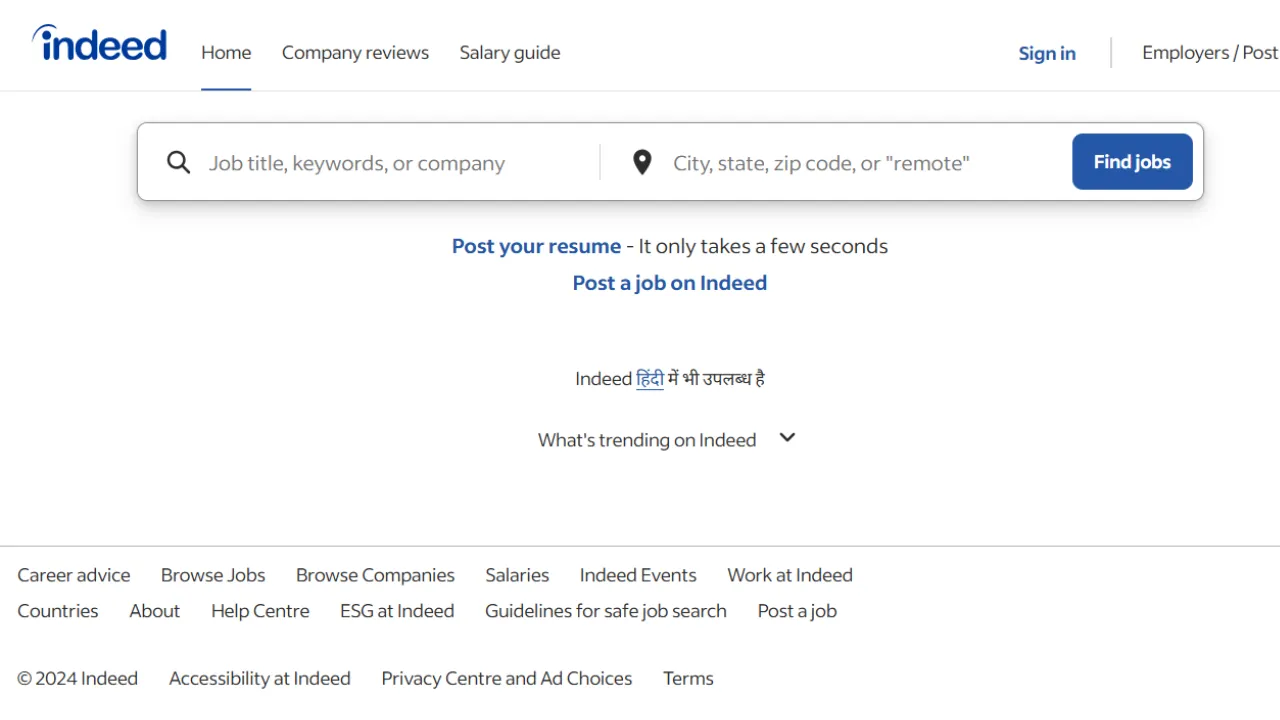The height and width of the screenshot is (720, 1280).
Task: Expand What's trending on Indeed chevron
Action: click(787, 438)
